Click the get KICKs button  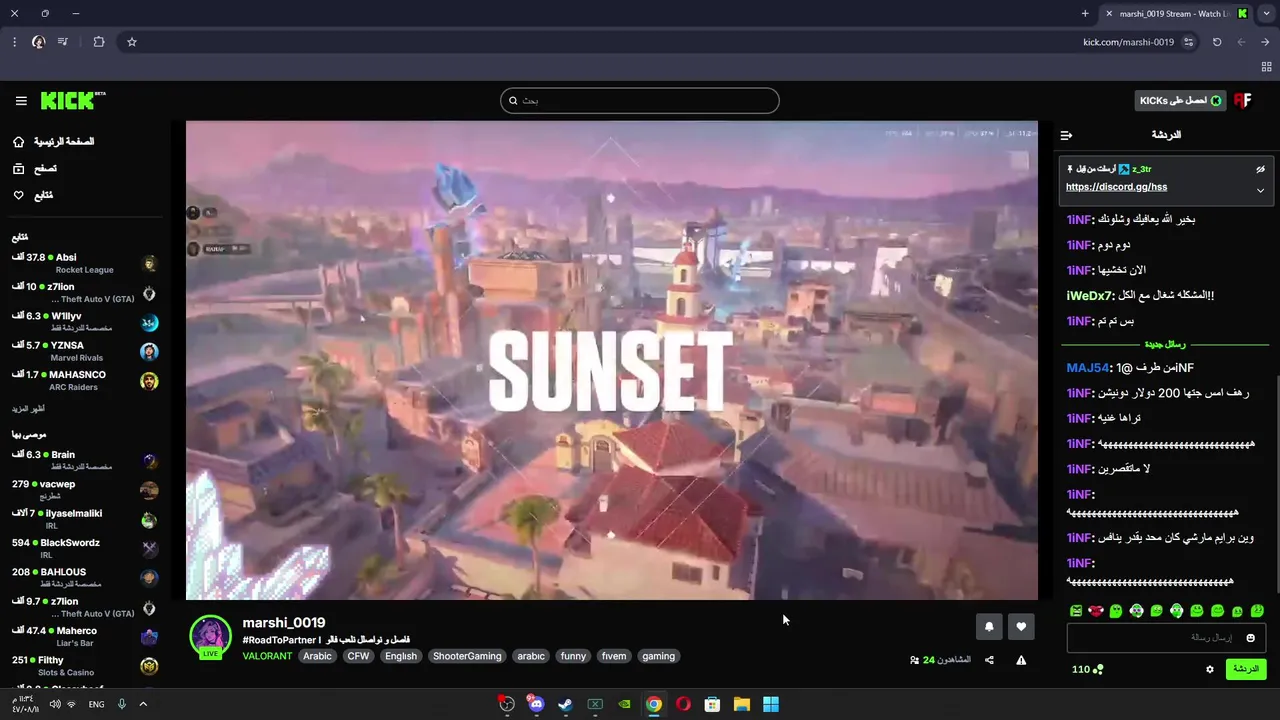point(1180,100)
